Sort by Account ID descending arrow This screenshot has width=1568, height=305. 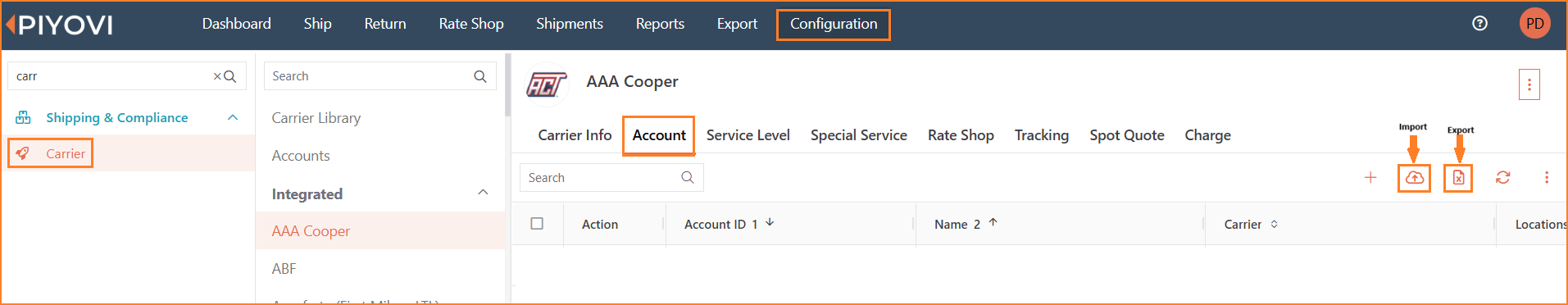(x=770, y=222)
